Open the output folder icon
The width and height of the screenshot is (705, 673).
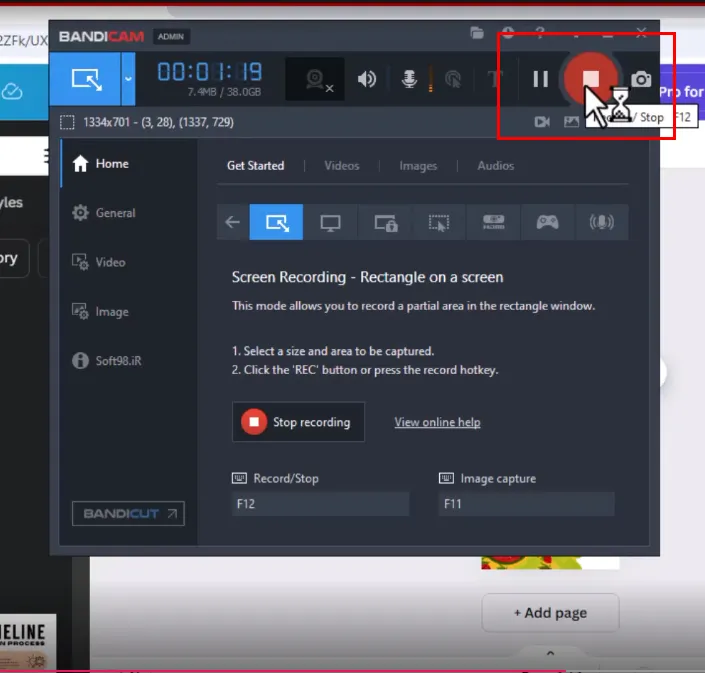pos(477,33)
